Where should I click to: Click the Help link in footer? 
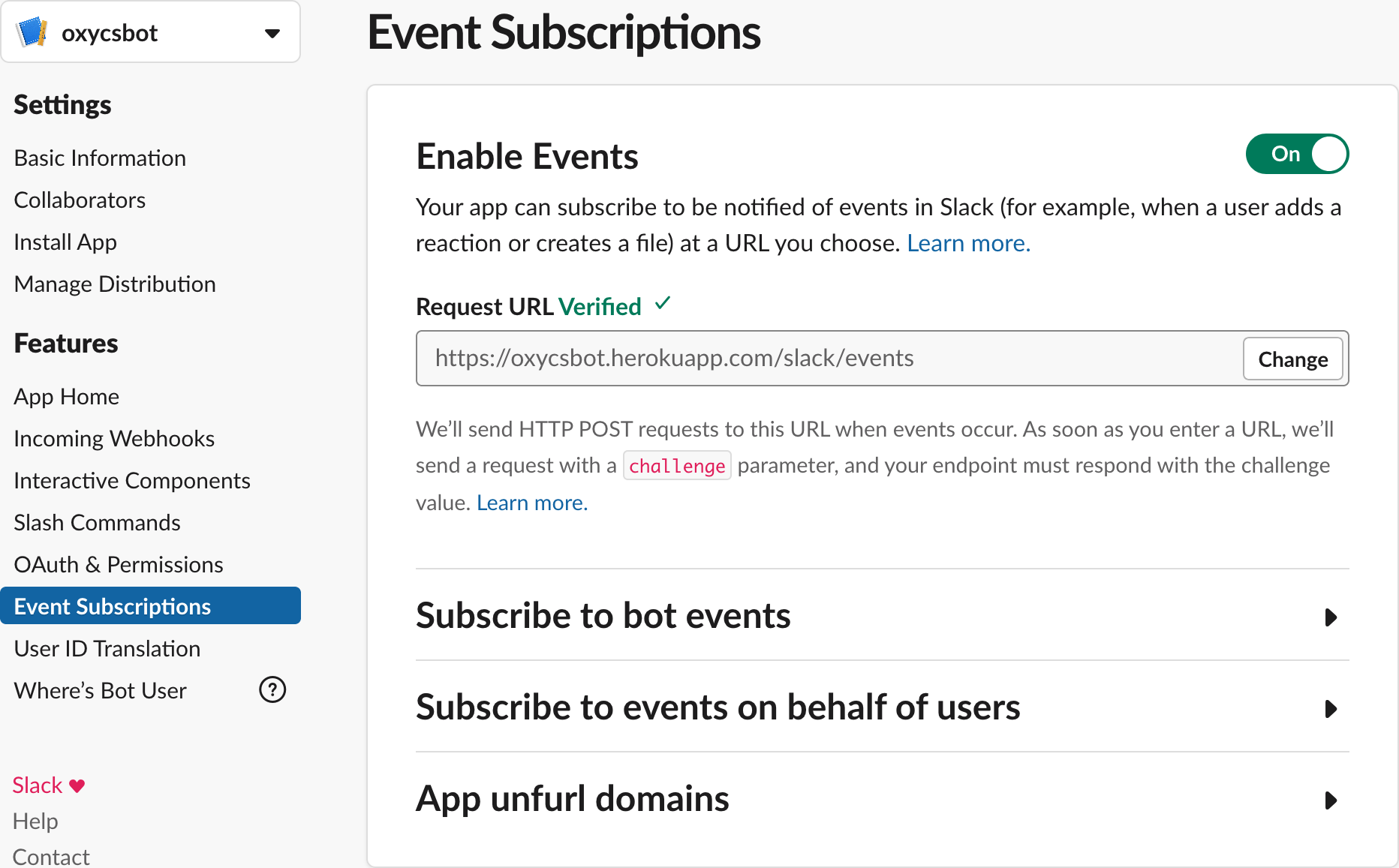pos(35,821)
